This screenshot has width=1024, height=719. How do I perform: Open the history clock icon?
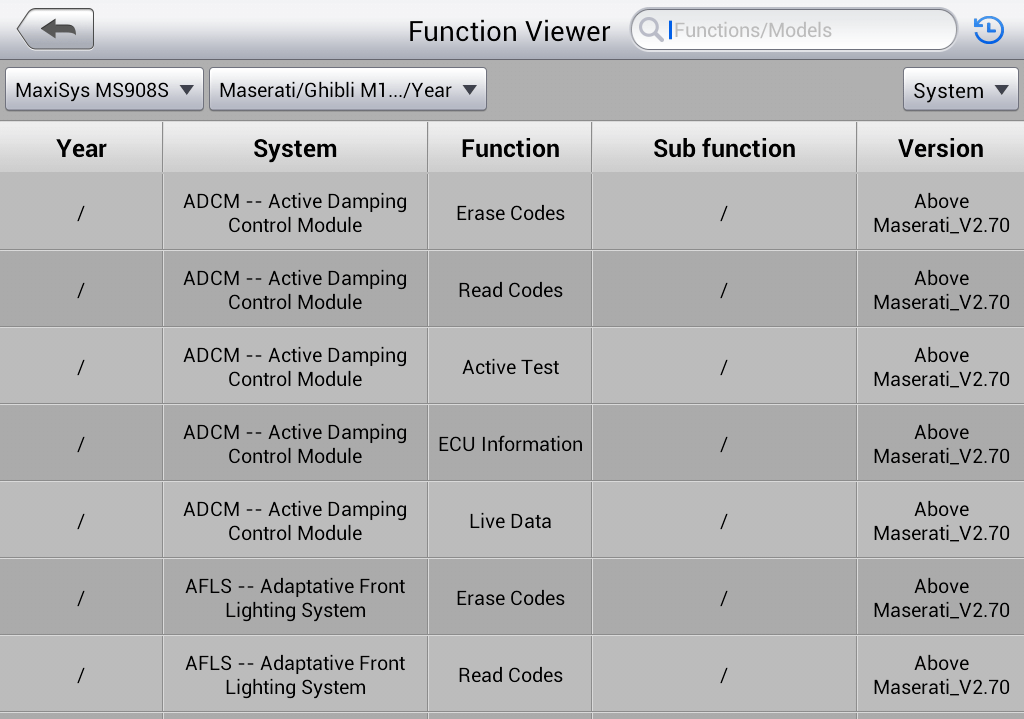pos(988,30)
